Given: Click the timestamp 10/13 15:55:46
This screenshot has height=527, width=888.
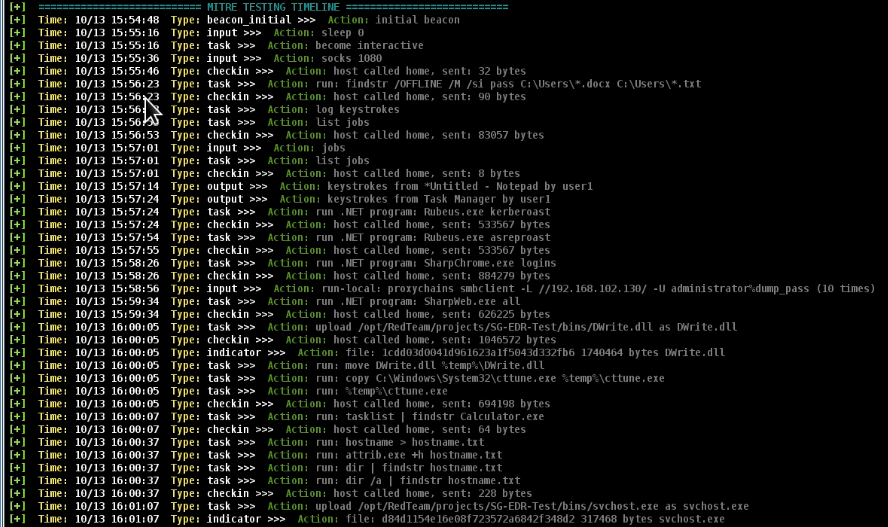Looking at the screenshot, I should [117, 71].
